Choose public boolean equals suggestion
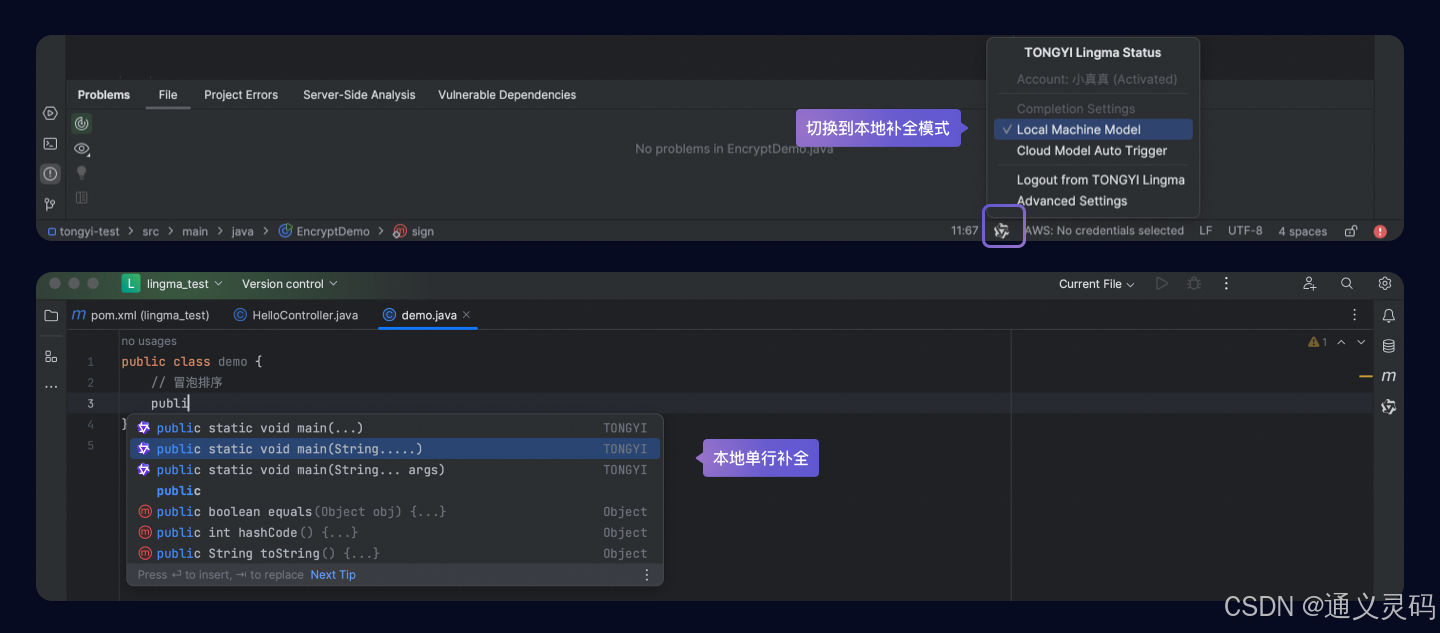The image size is (1440, 633). [395, 512]
